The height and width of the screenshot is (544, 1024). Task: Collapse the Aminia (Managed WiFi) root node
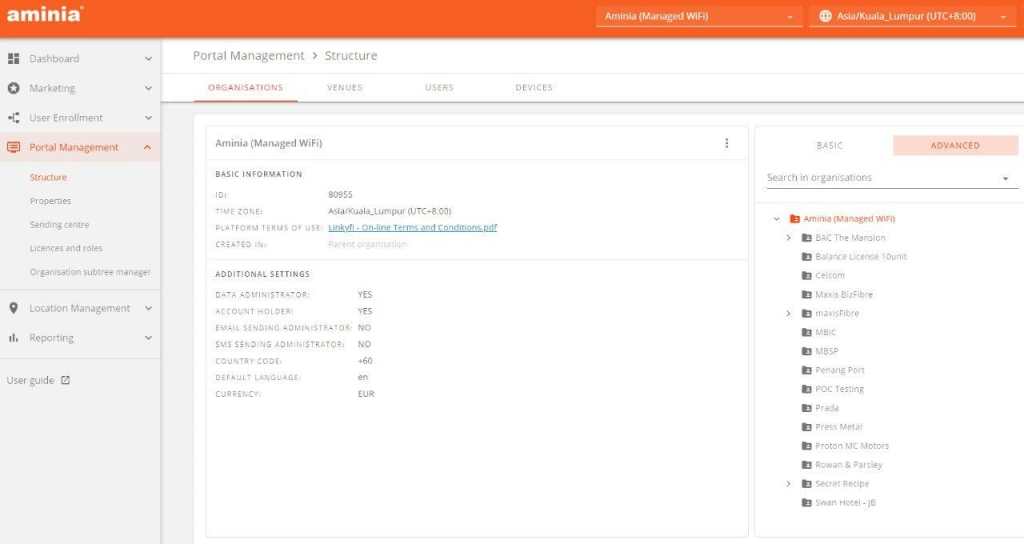(776, 219)
